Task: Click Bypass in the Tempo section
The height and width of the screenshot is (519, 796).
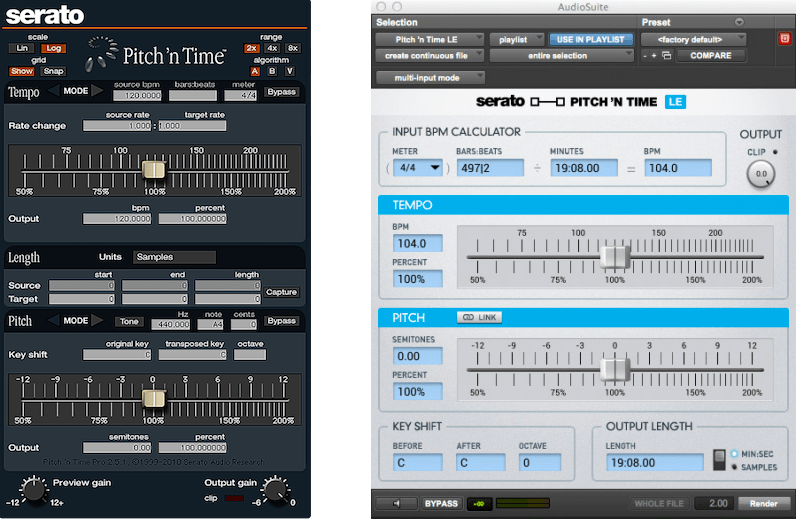Action: [281, 92]
